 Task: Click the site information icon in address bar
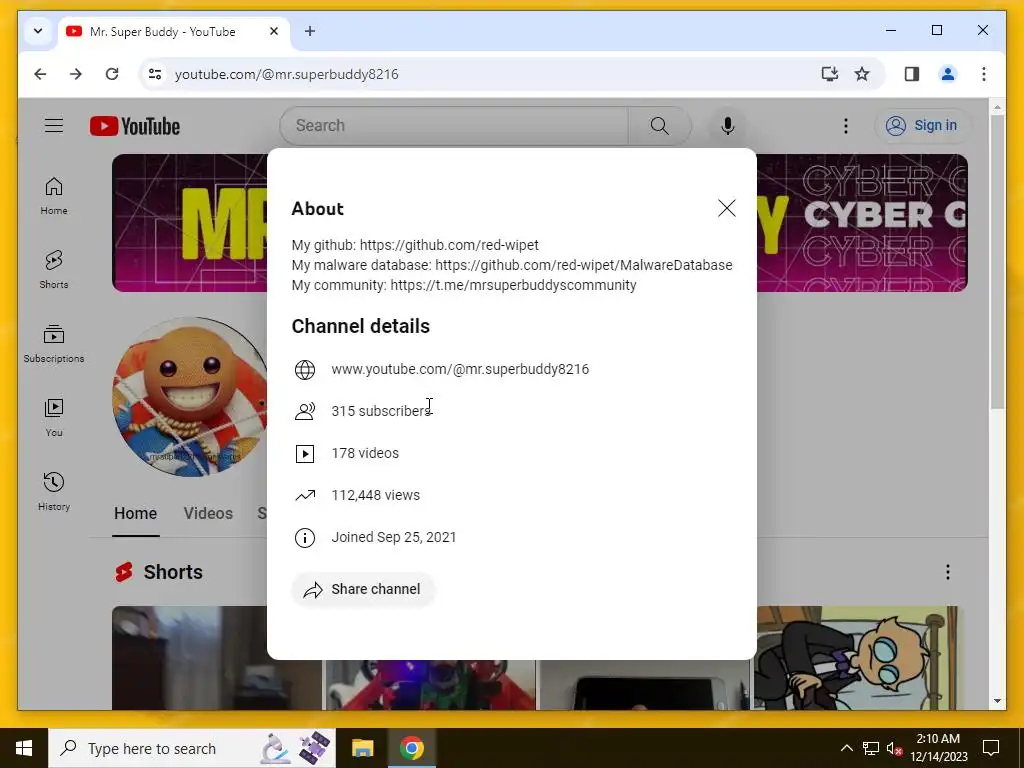point(155,74)
